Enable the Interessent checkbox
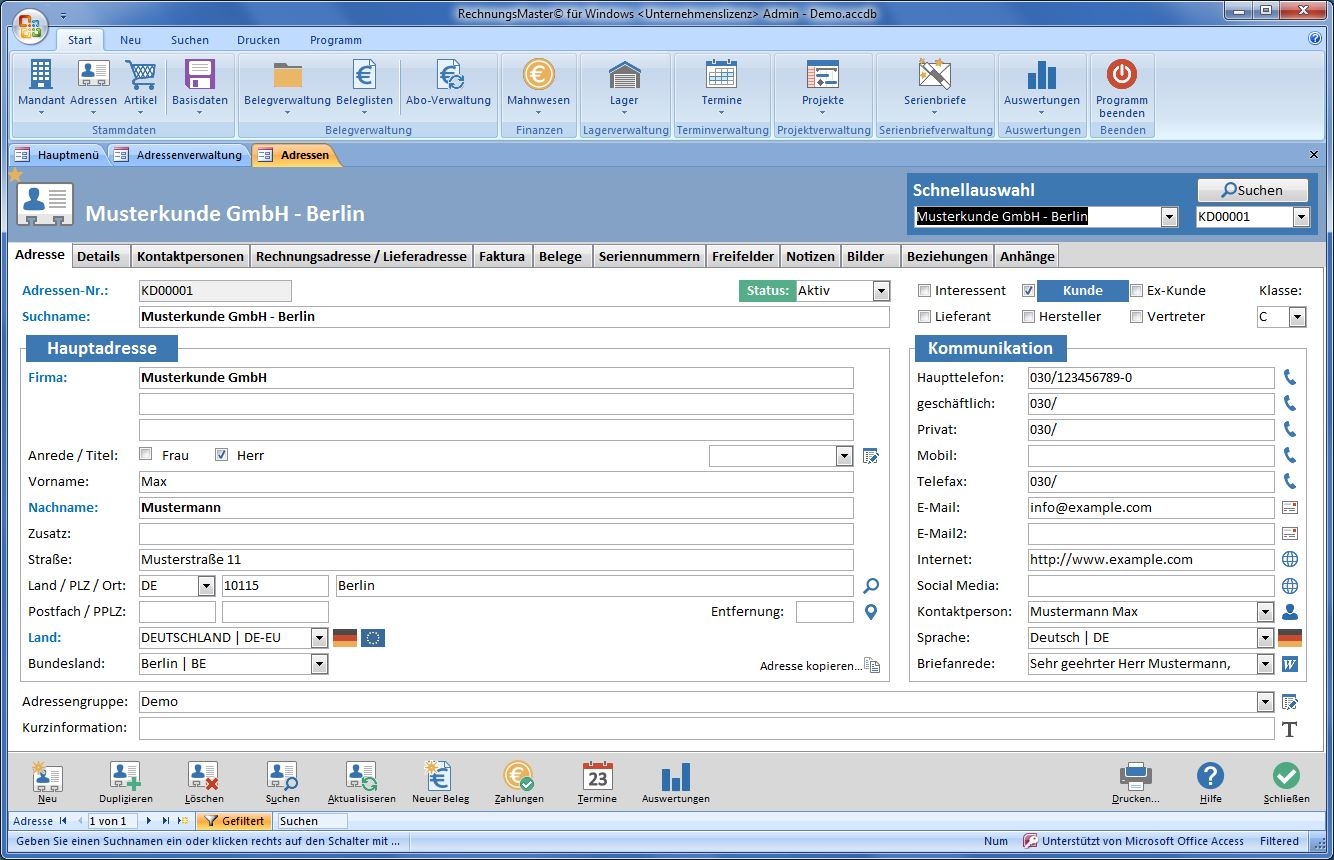The height and width of the screenshot is (860, 1334). click(925, 291)
